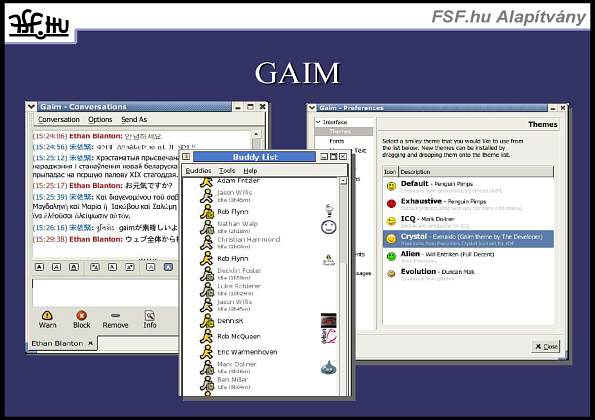Toggle bold formatting in Conversations toolbar
Screen dimensions: 595x420
click(x=39, y=267)
